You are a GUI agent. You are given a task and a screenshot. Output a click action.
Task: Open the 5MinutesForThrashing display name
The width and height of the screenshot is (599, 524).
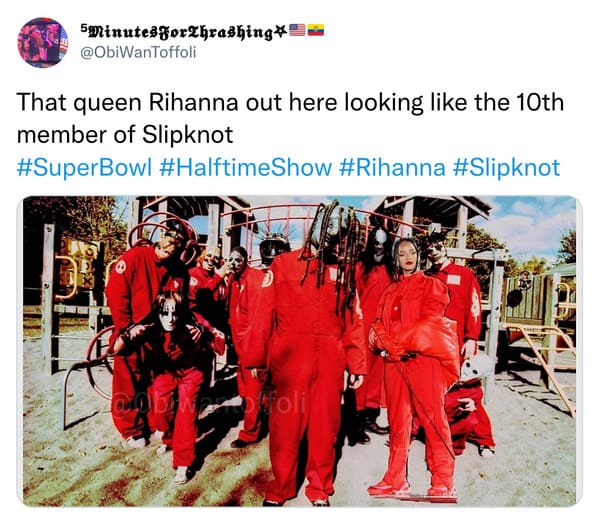click(177, 32)
